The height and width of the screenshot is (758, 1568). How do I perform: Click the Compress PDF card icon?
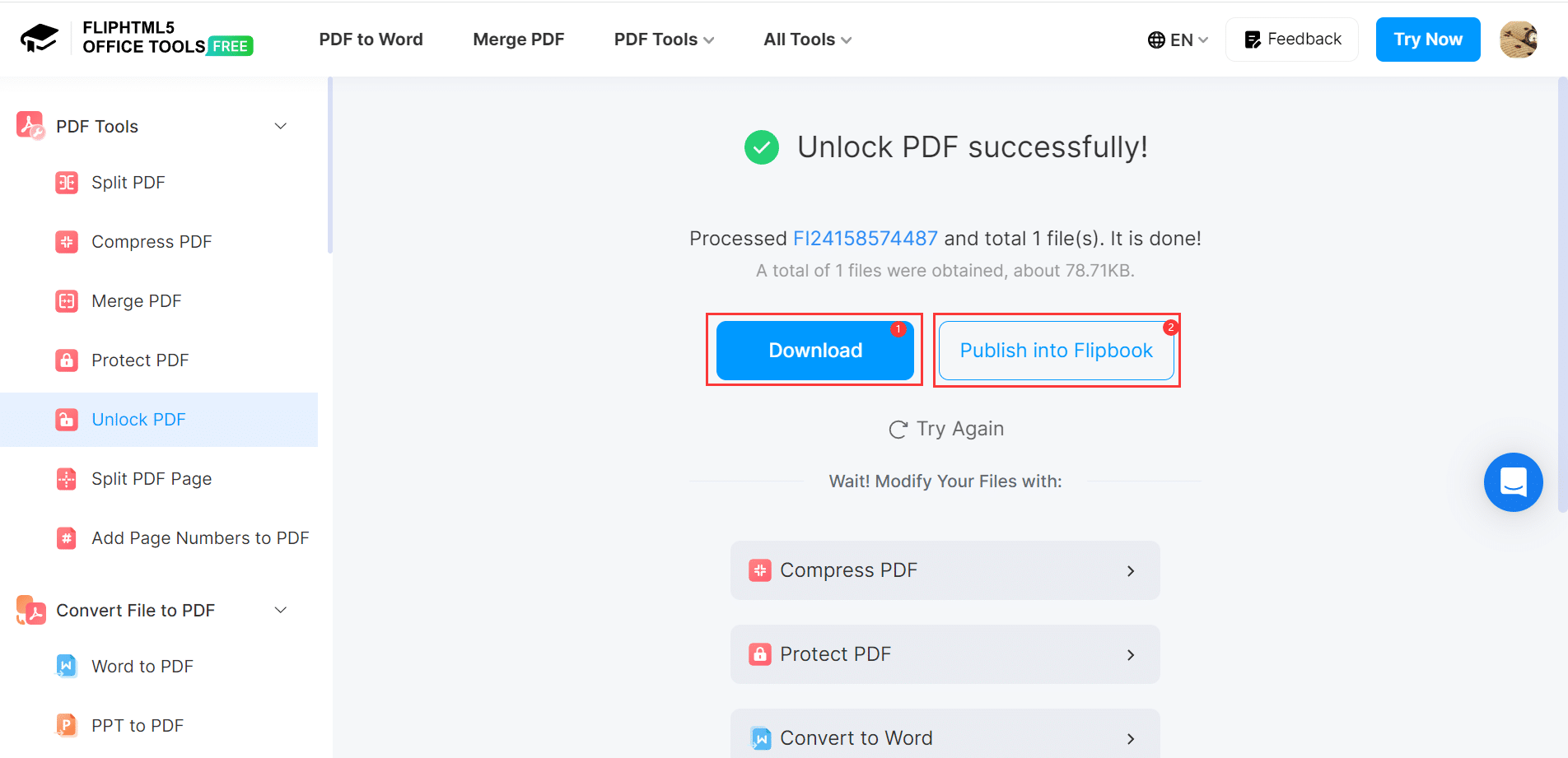pyautogui.click(x=760, y=570)
